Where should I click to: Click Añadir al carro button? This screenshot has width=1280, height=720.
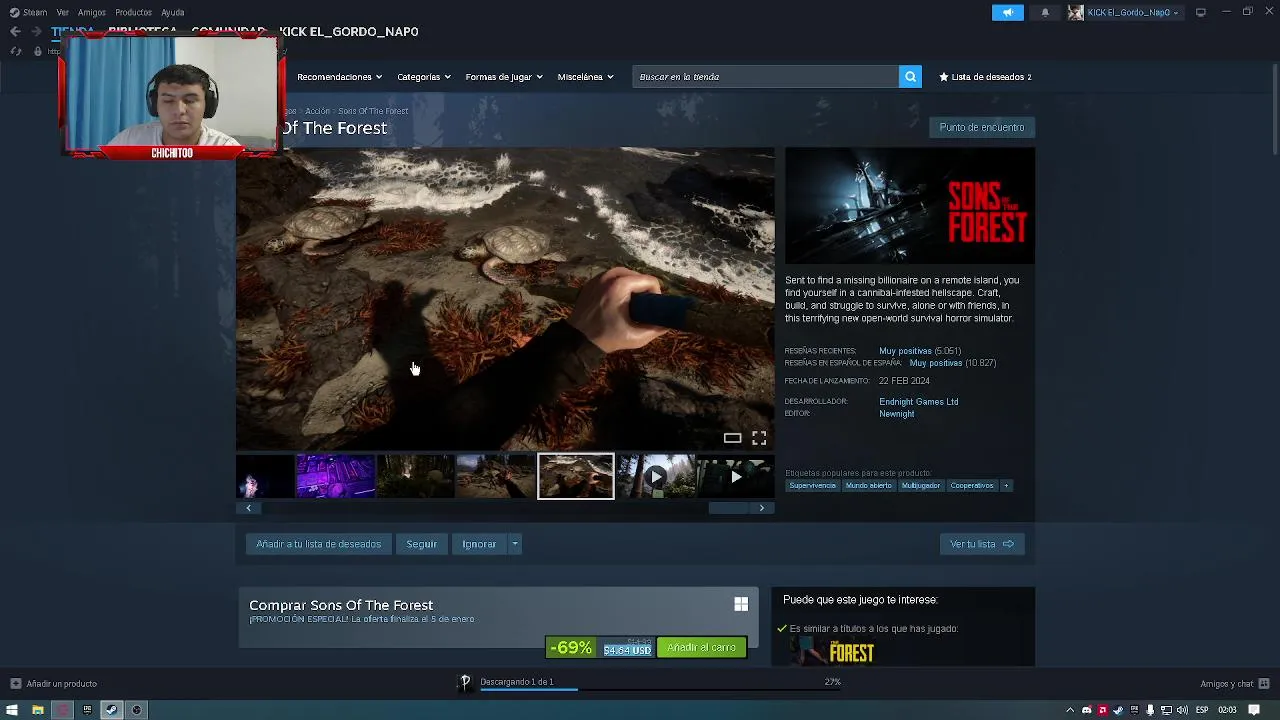[701, 648]
